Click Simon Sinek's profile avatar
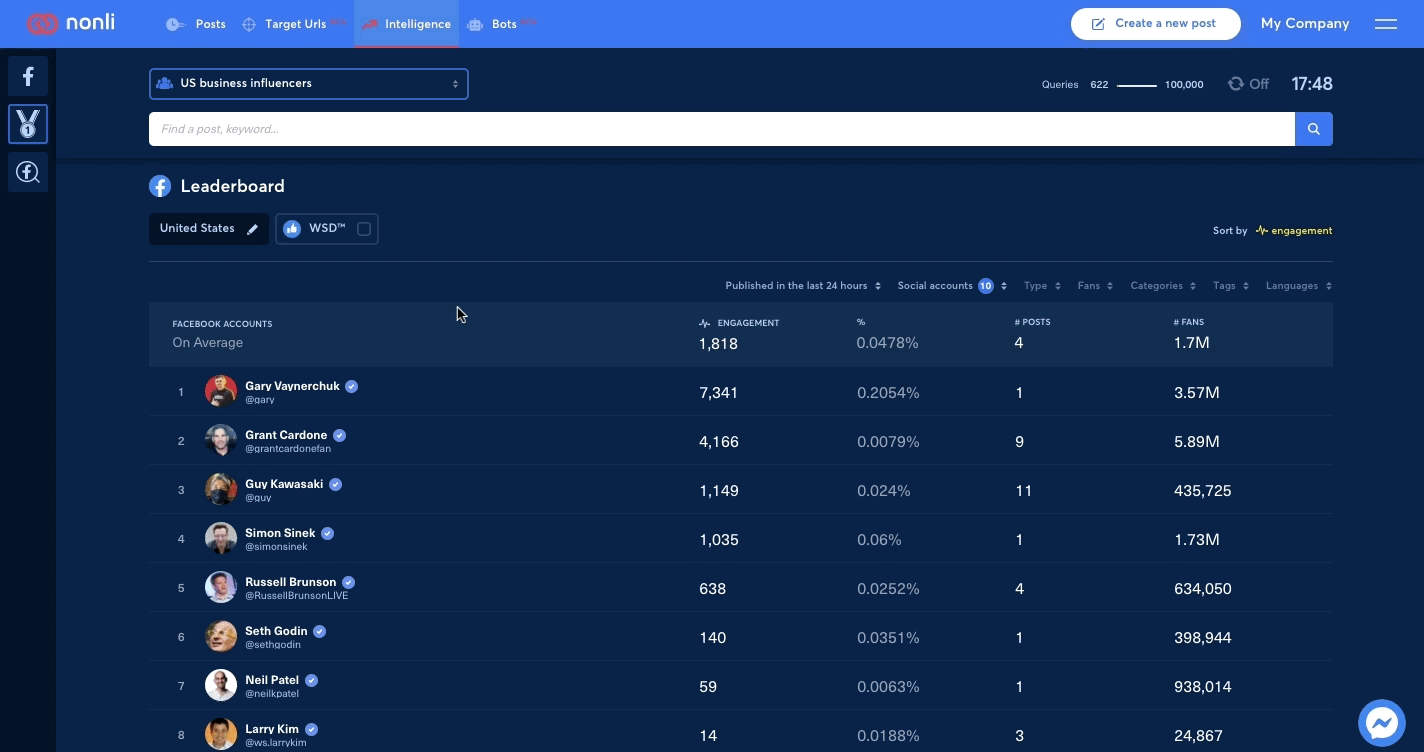 (221, 538)
